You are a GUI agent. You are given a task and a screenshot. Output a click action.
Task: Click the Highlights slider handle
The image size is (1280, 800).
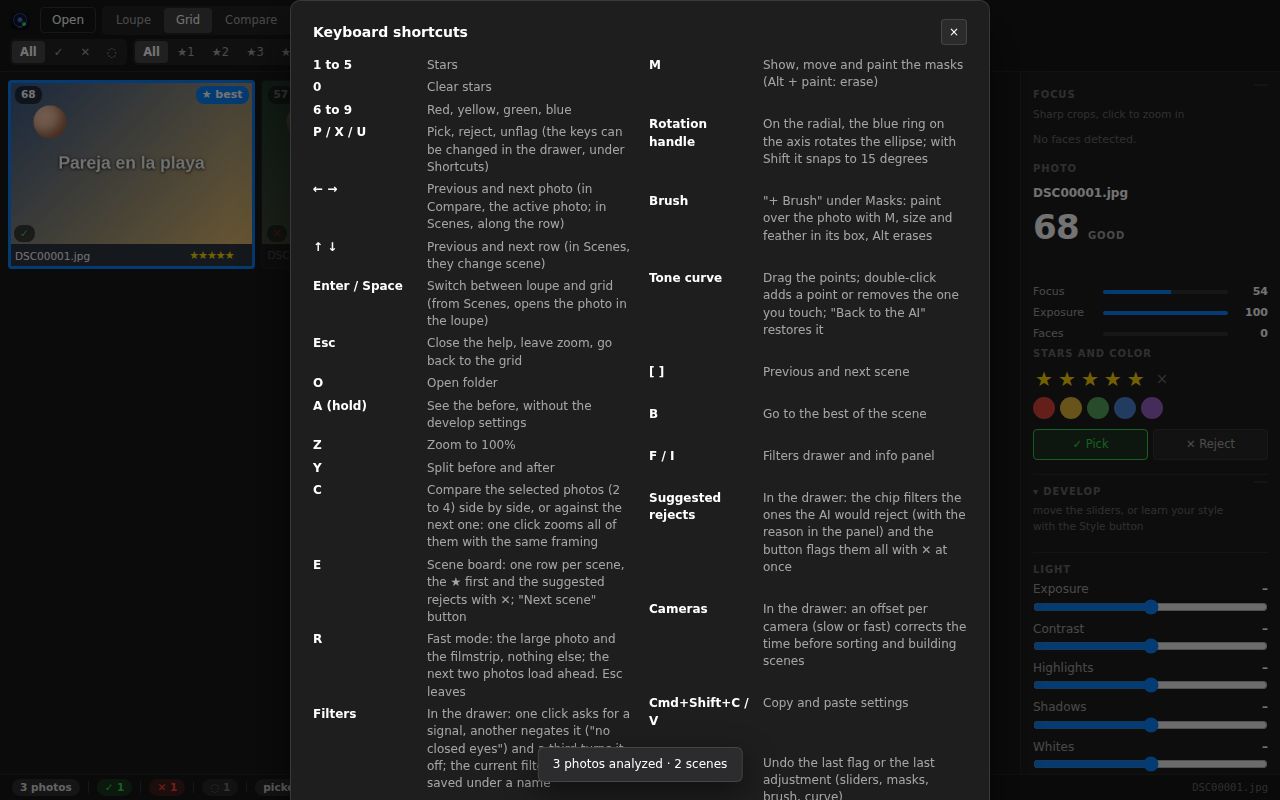(x=1151, y=685)
